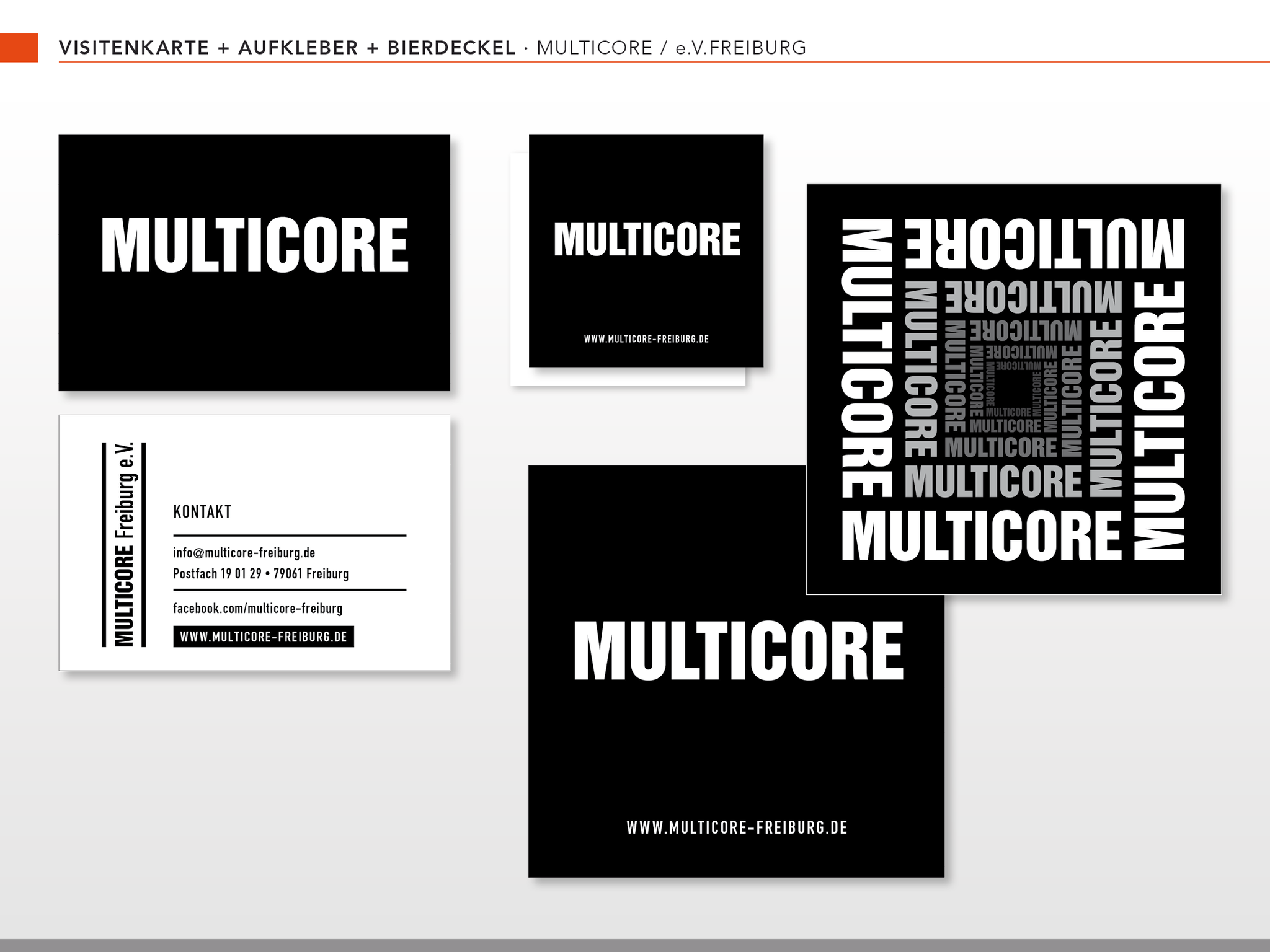Click the website URL on the large sticker

coord(736,828)
